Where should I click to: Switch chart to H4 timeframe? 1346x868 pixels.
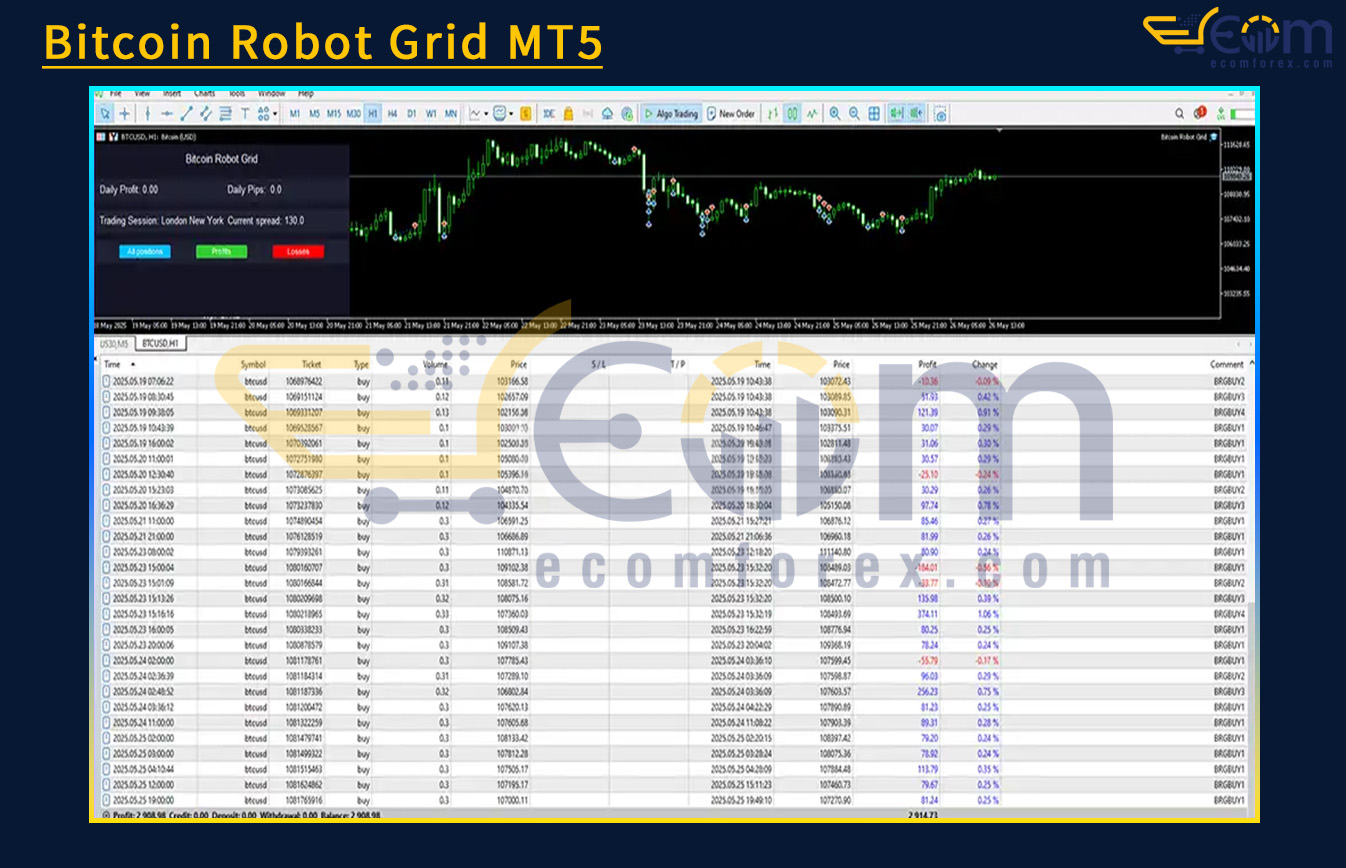392,114
